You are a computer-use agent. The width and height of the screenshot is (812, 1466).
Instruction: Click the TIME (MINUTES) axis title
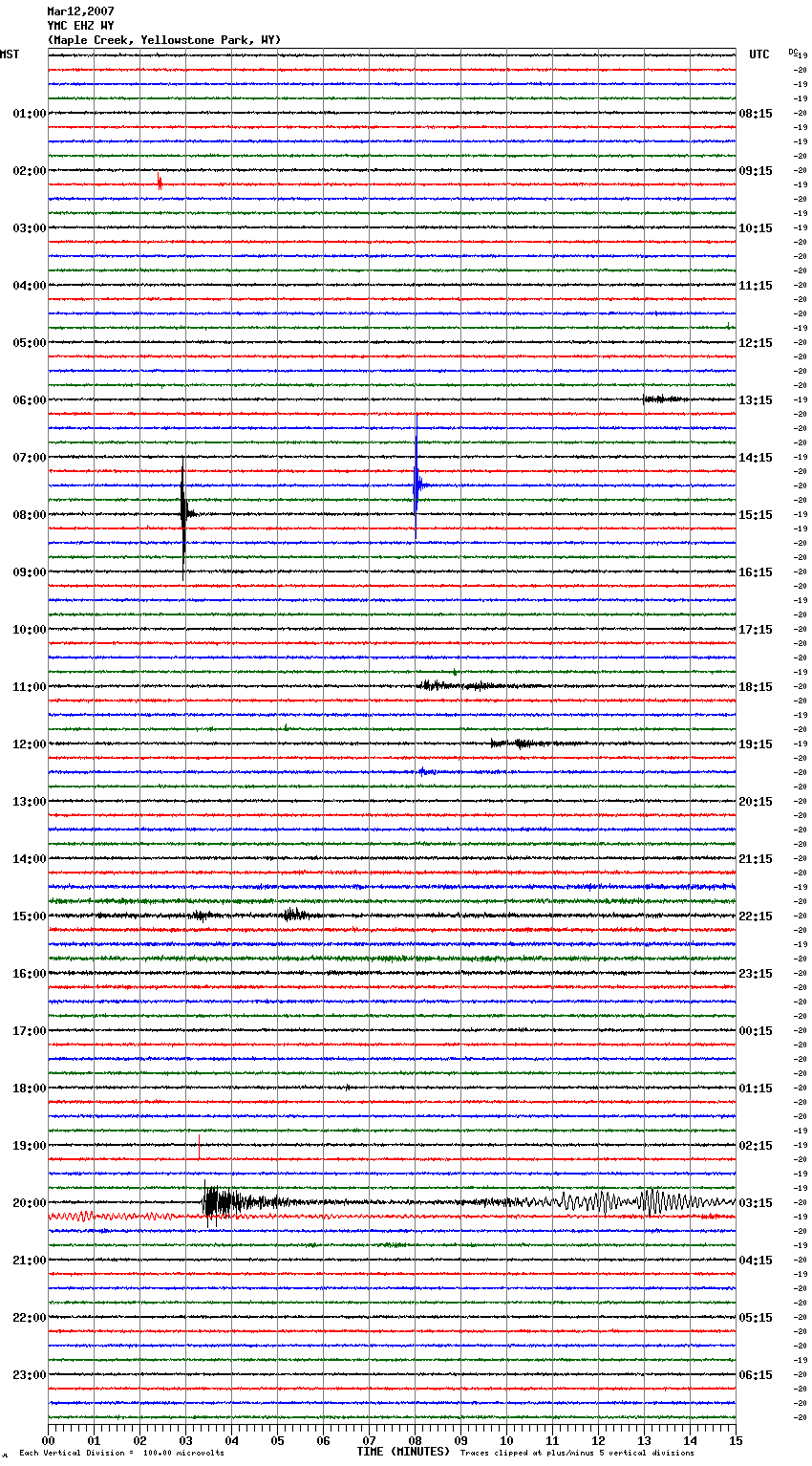(403, 1452)
